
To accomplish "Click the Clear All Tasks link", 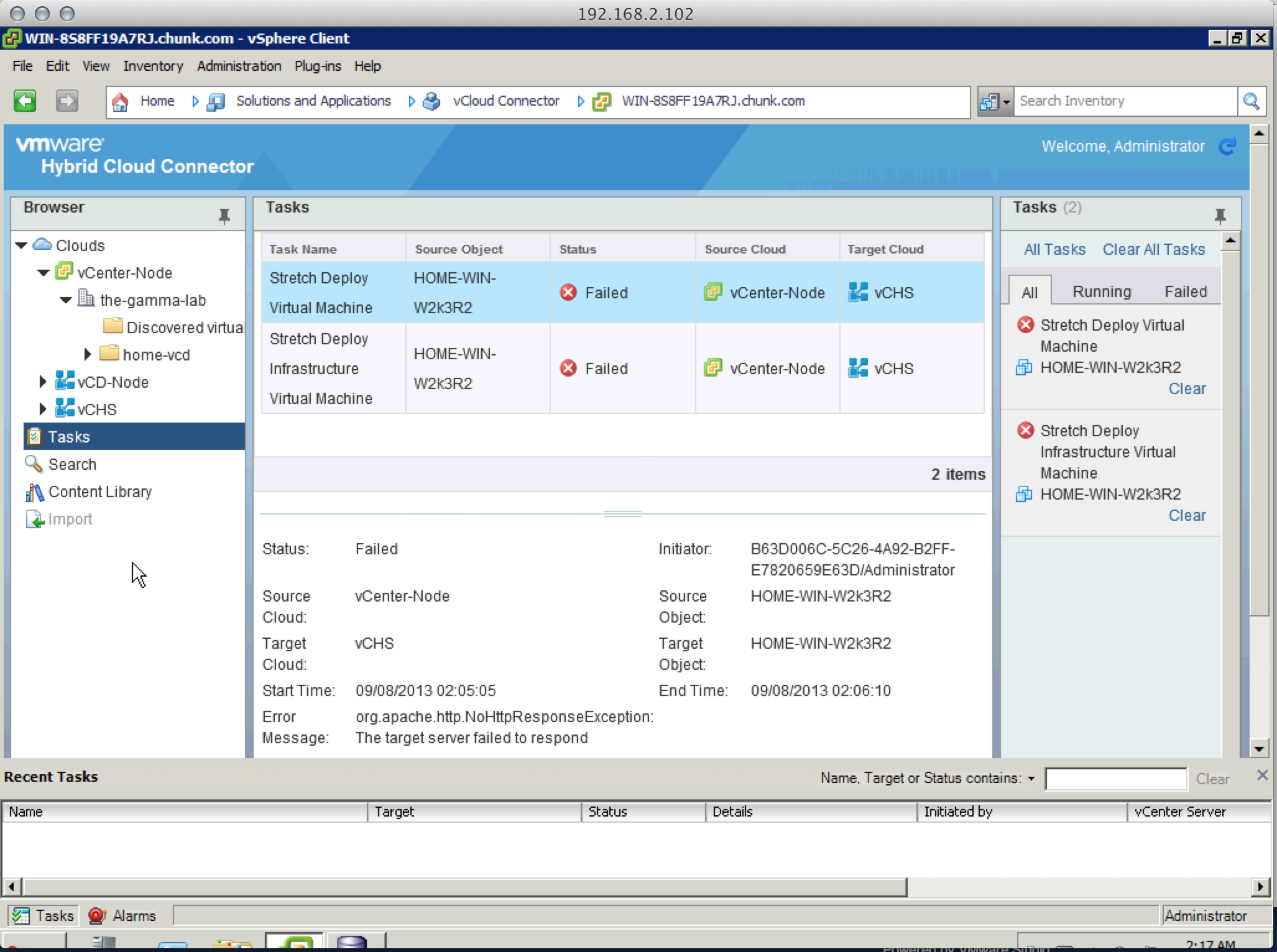I will 1153,249.
